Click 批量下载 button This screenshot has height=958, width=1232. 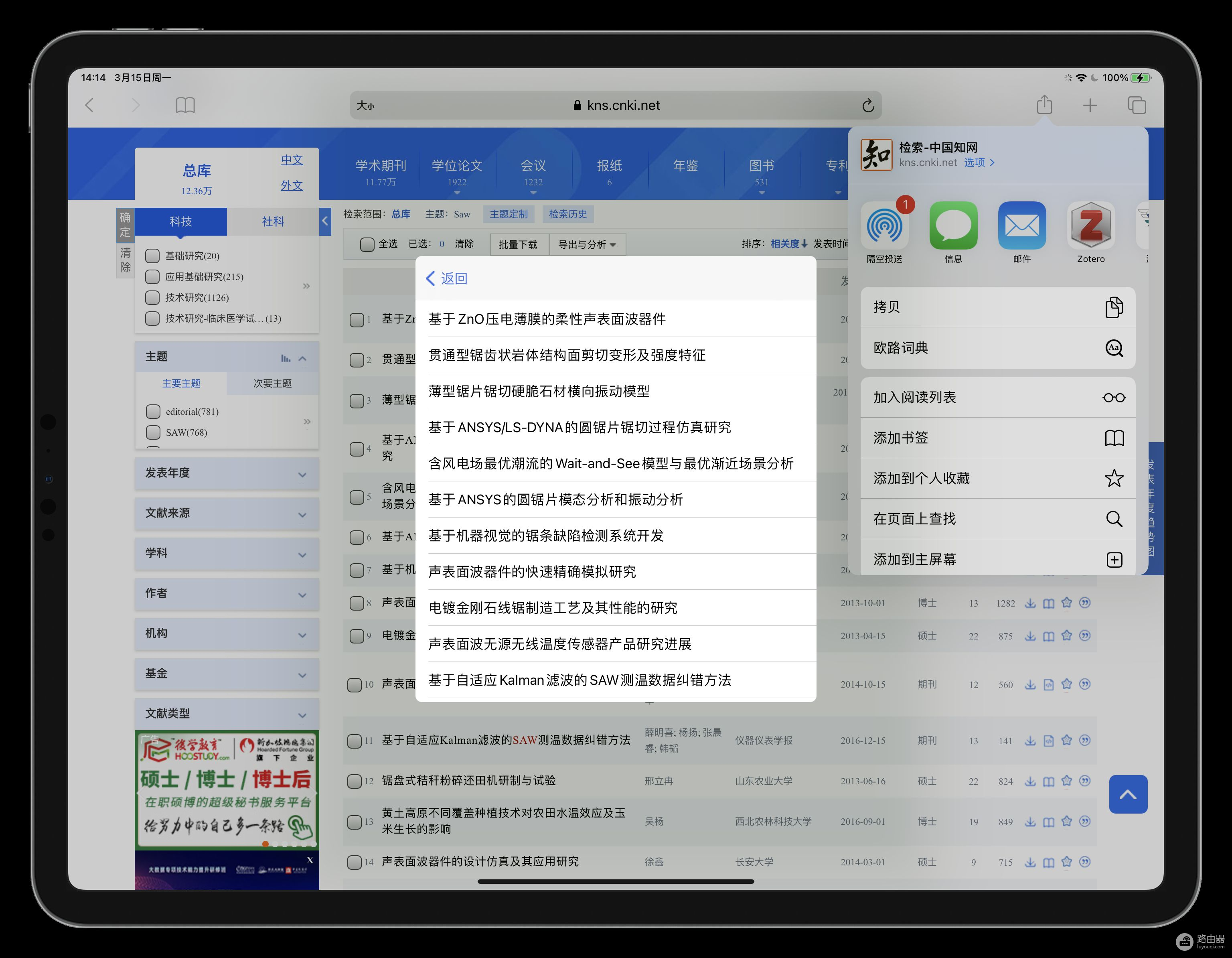pos(519,244)
